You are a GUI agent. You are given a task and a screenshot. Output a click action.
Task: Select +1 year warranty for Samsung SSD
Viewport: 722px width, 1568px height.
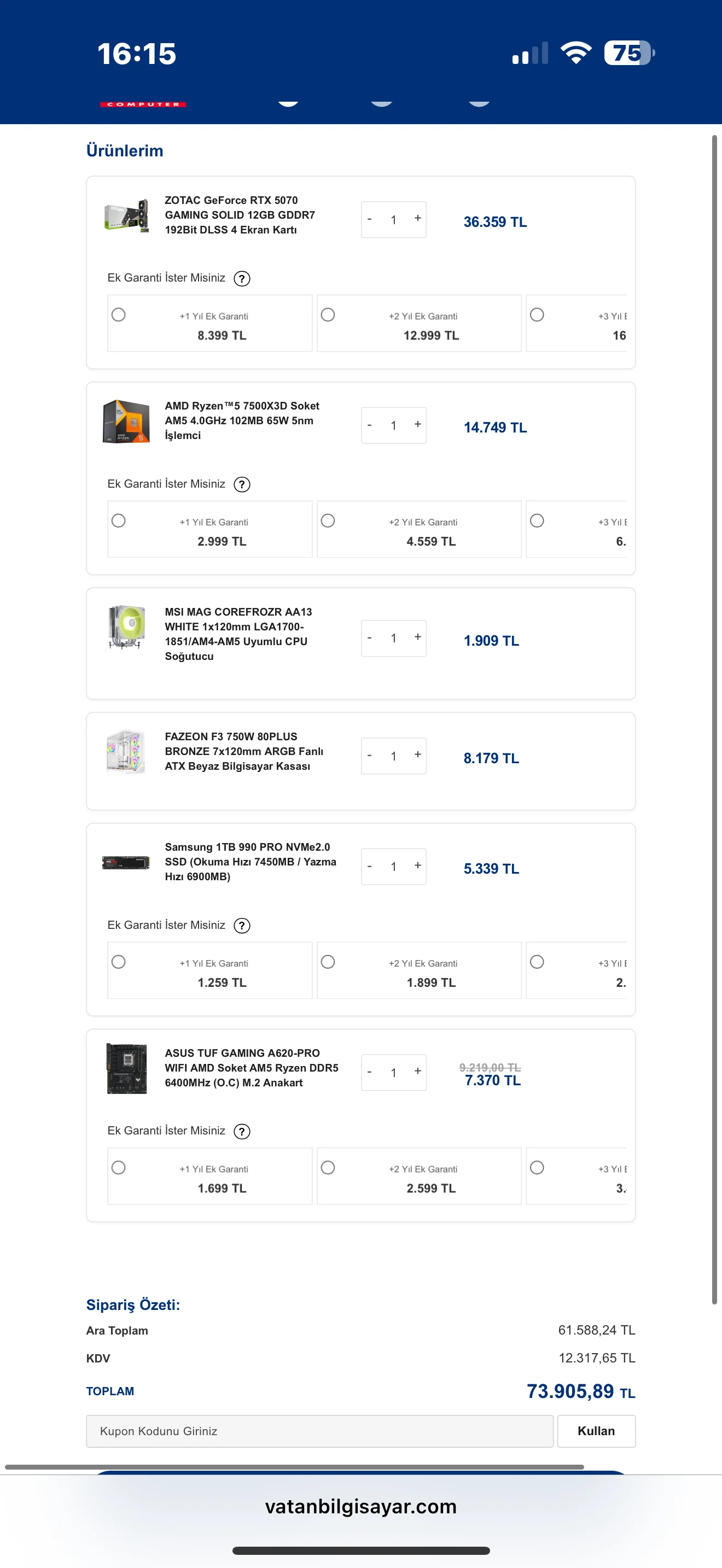119,962
